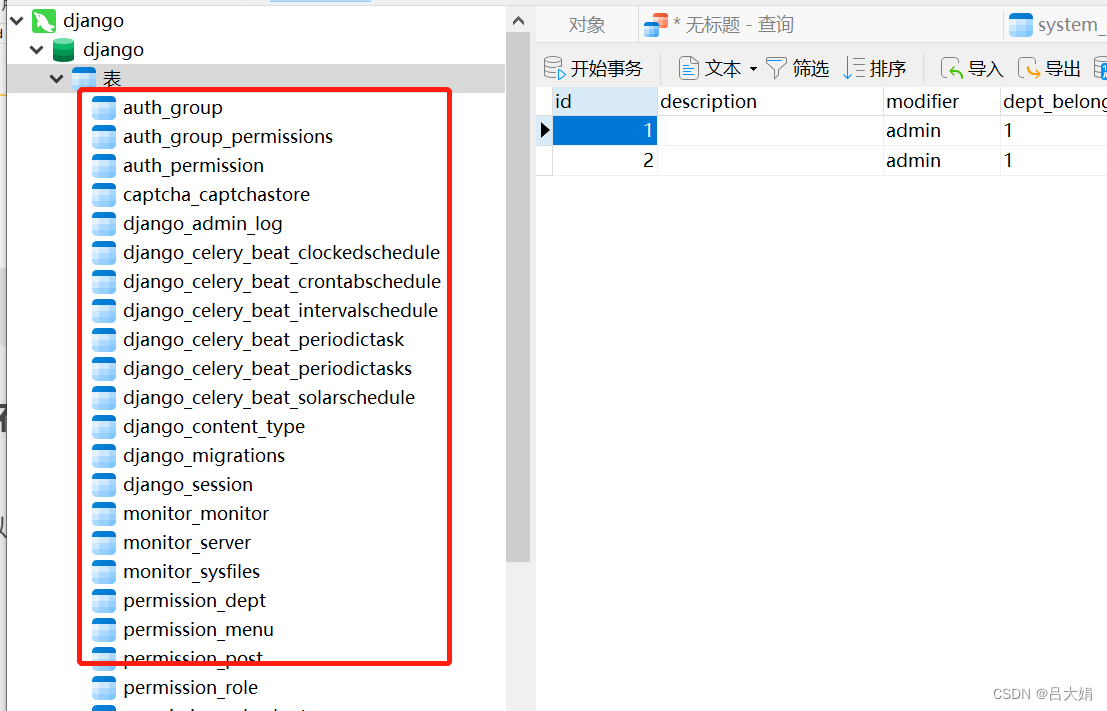
Task: Open the 文本 dropdown arrow
Action: [753, 69]
